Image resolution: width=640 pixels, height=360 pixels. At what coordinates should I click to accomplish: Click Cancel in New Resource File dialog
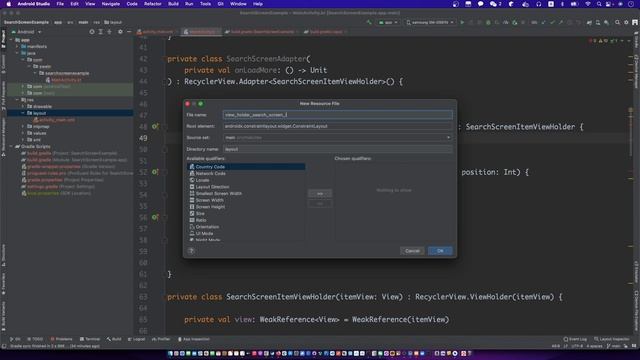pyautogui.click(x=412, y=251)
